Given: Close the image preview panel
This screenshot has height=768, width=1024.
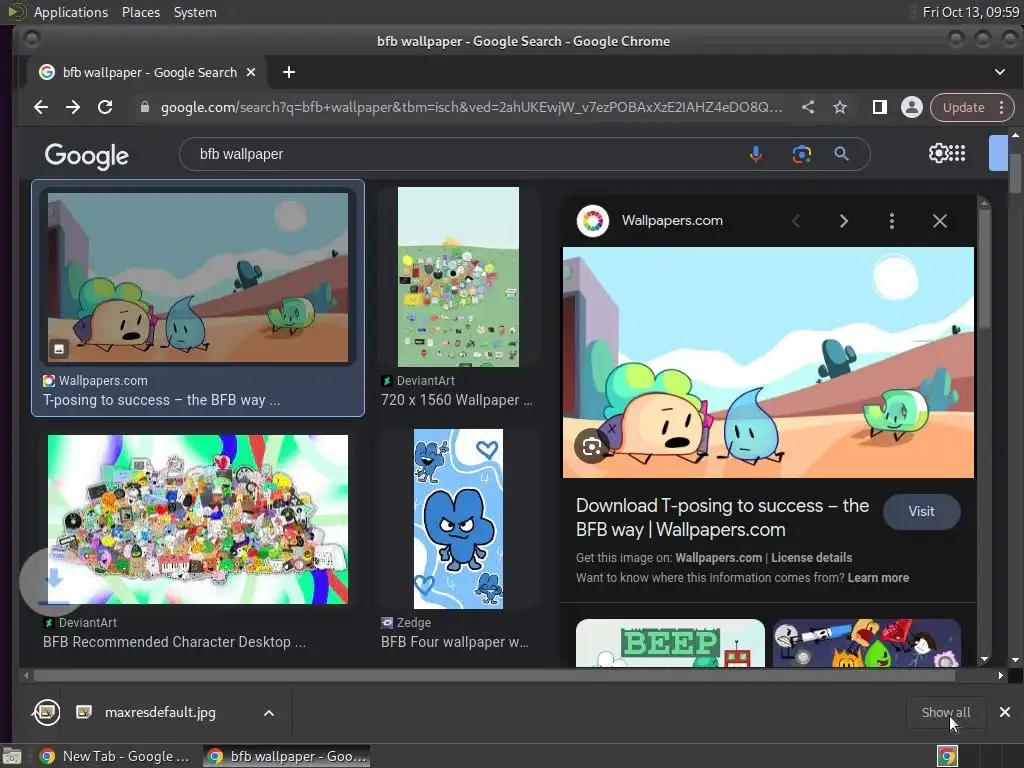Looking at the screenshot, I should [940, 221].
